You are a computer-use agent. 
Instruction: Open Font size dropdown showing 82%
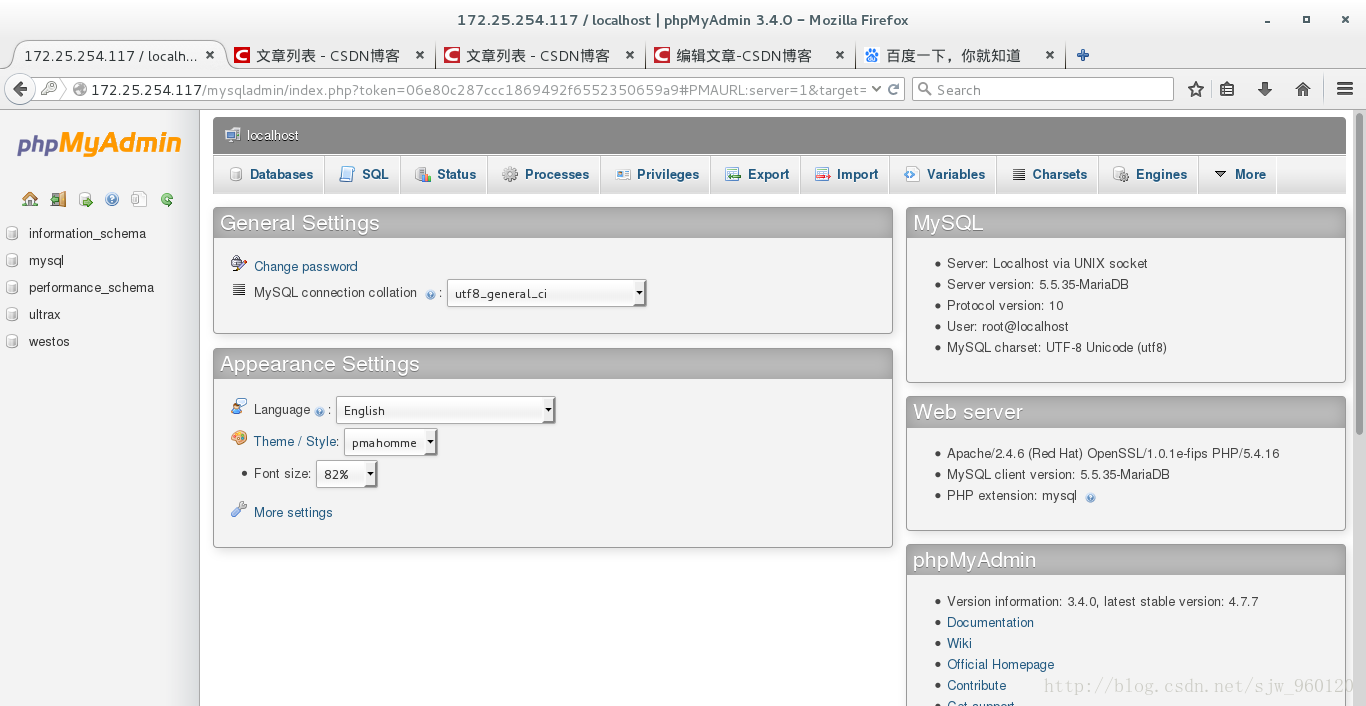click(346, 474)
